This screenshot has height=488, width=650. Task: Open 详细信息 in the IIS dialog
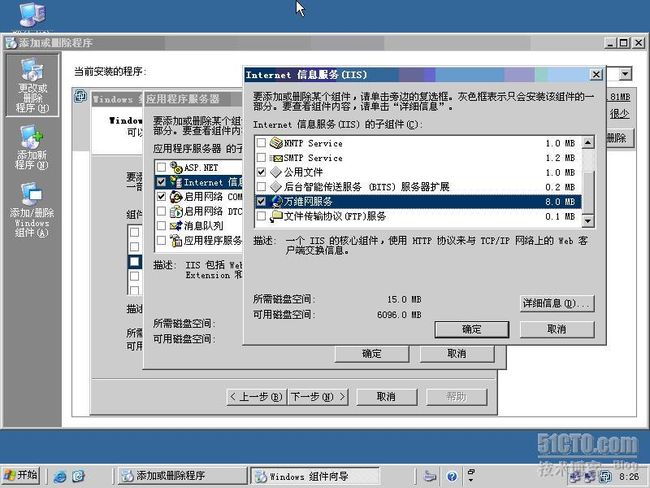[557, 303]
